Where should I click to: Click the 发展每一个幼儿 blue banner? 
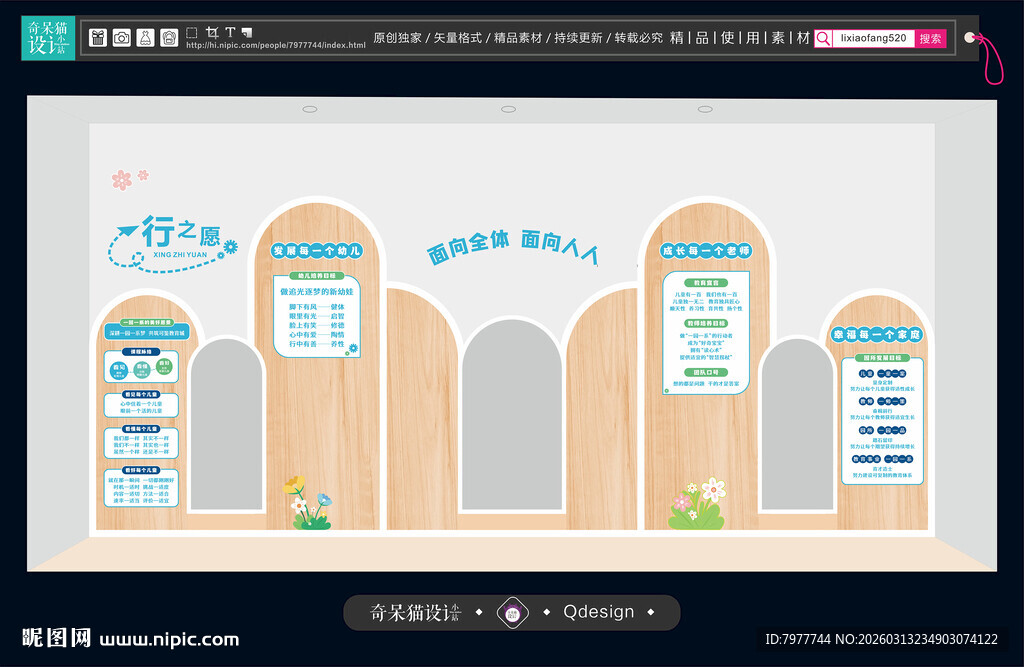tap(316, 250)
